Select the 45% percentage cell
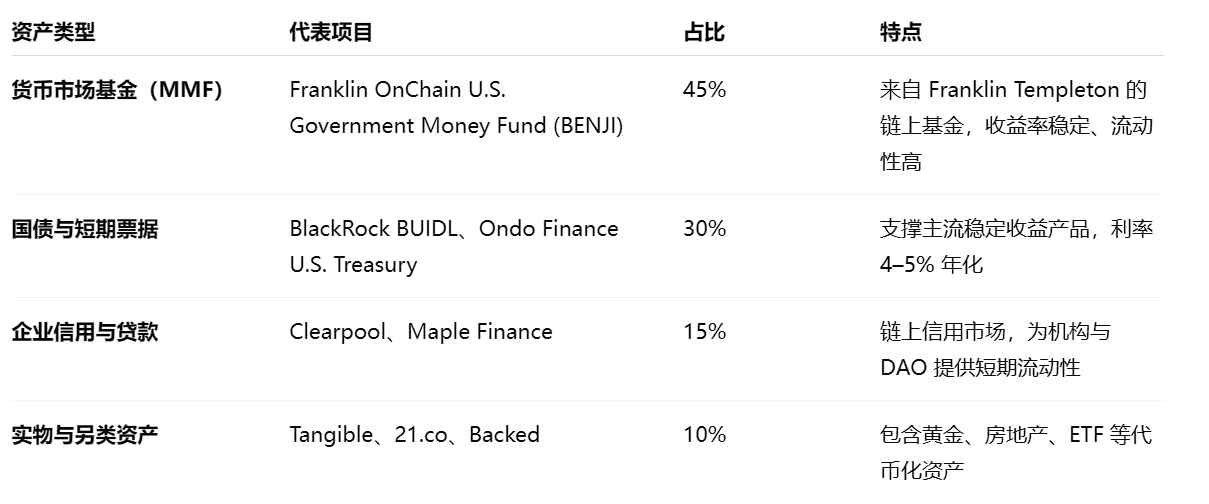 pos(704,90)
